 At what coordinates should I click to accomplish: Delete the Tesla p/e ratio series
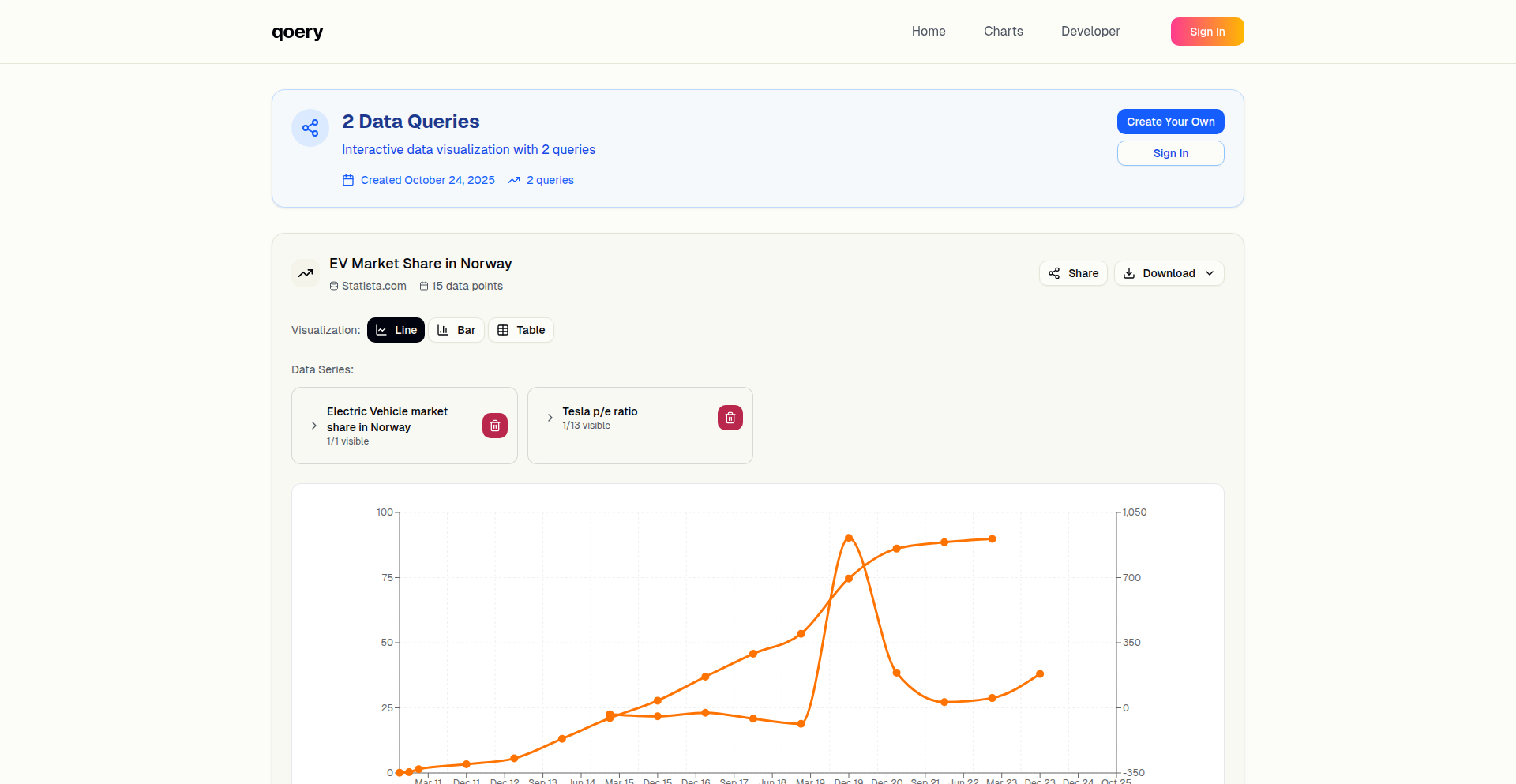(x=730, y=418)
